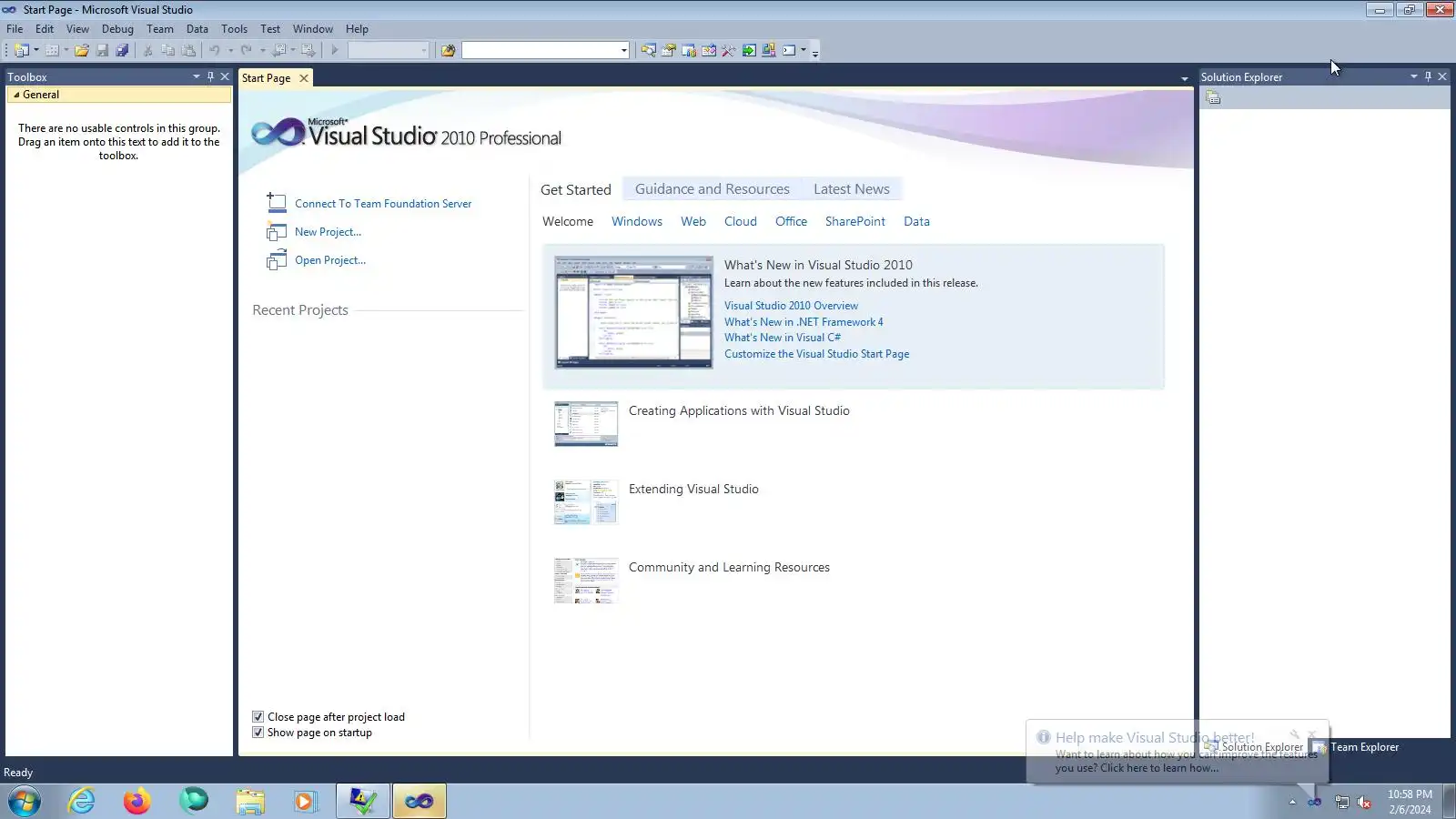Image resolution: width=1456 pixels, height=819 pixels.
Task: Click the Paste clipboard icon
Action: click(188, 51)
